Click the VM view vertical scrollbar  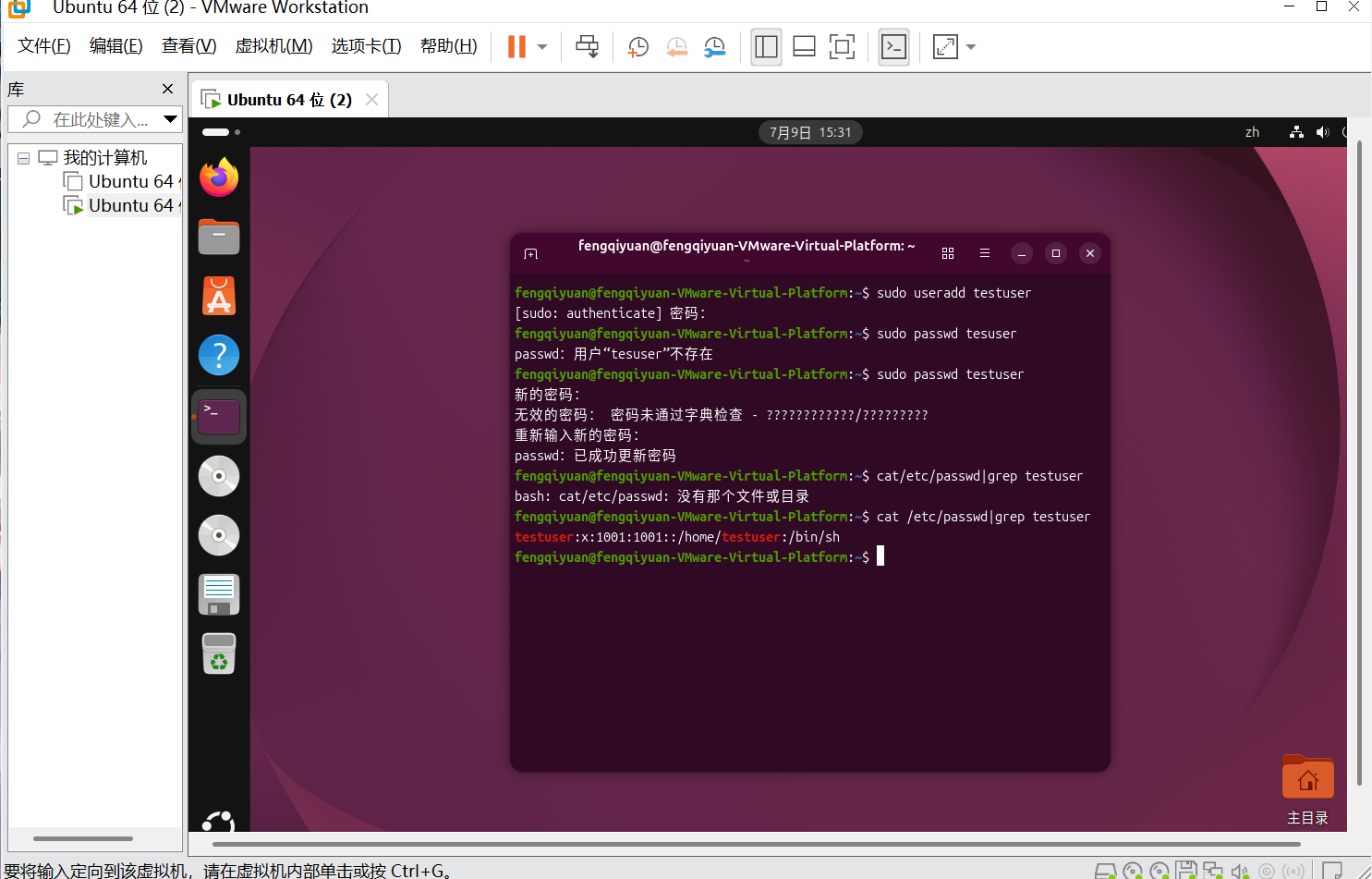pyautogui.click(x=1359, y=465)
